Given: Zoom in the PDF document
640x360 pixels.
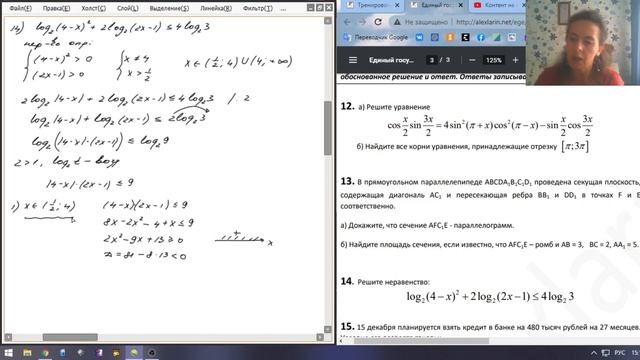Looking at the screenshot, I should pos(515,60).
